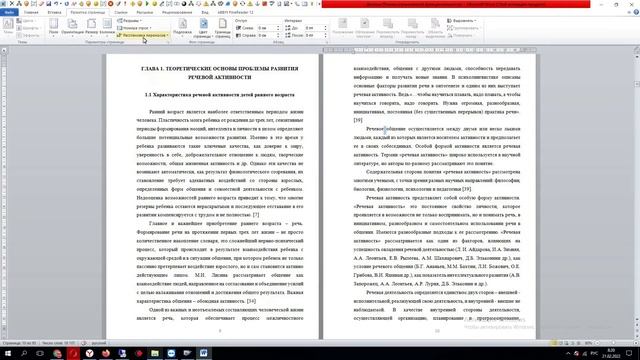This screenshot has height=360, width=640.
Task: Click Переместить назад (Send Backward) button
Action: 413,28
